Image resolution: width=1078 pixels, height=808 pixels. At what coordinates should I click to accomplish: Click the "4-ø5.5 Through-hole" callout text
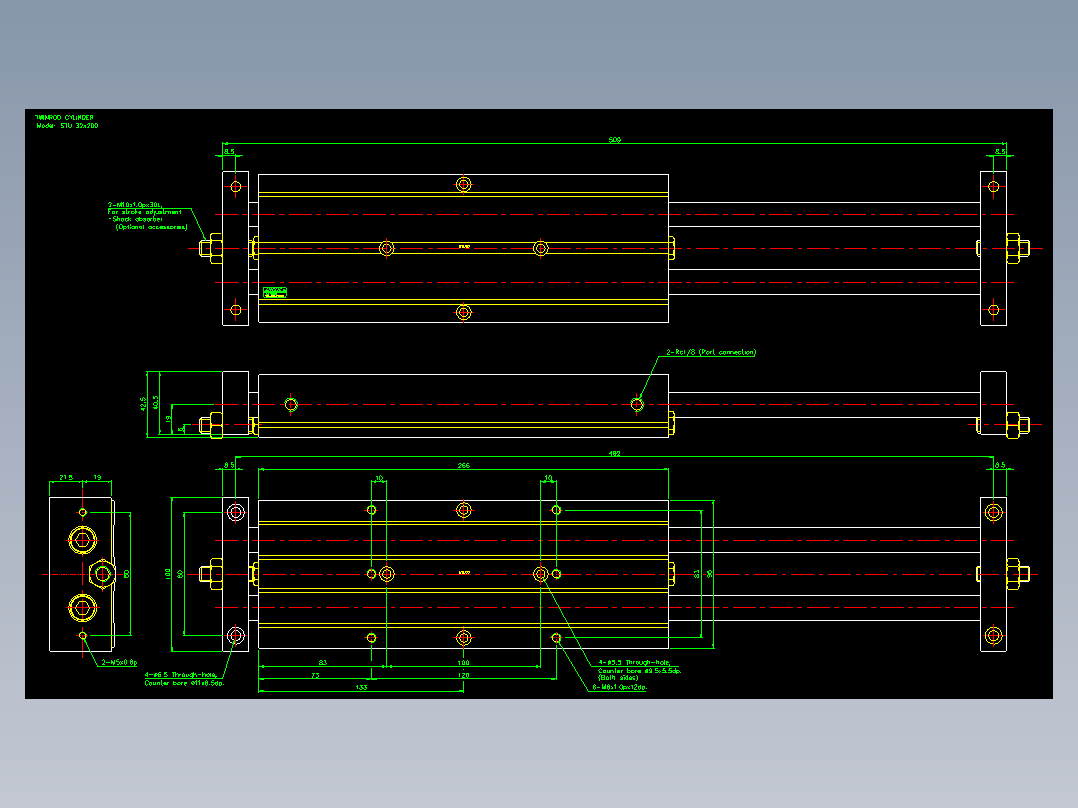[x=634, y=663]
